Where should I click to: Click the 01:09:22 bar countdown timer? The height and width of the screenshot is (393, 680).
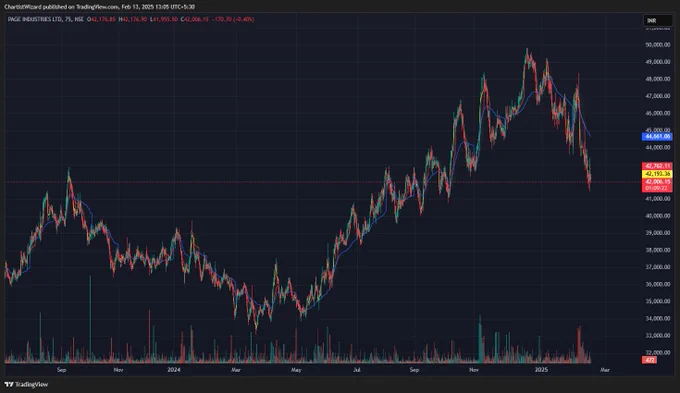coord(657,189)
